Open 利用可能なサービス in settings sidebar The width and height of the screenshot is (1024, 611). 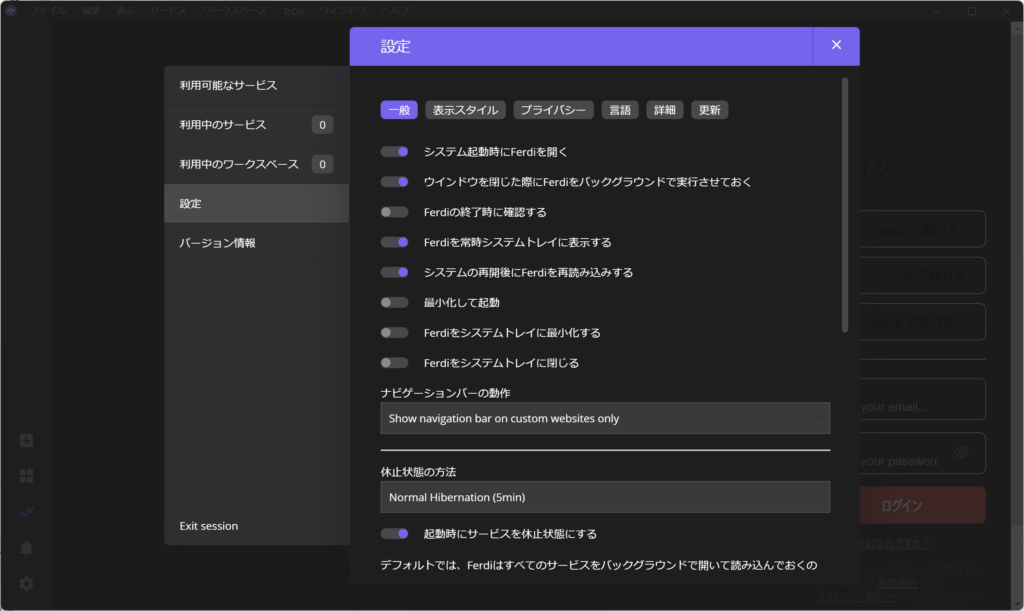pyautogui.click(x=257, y=85)
